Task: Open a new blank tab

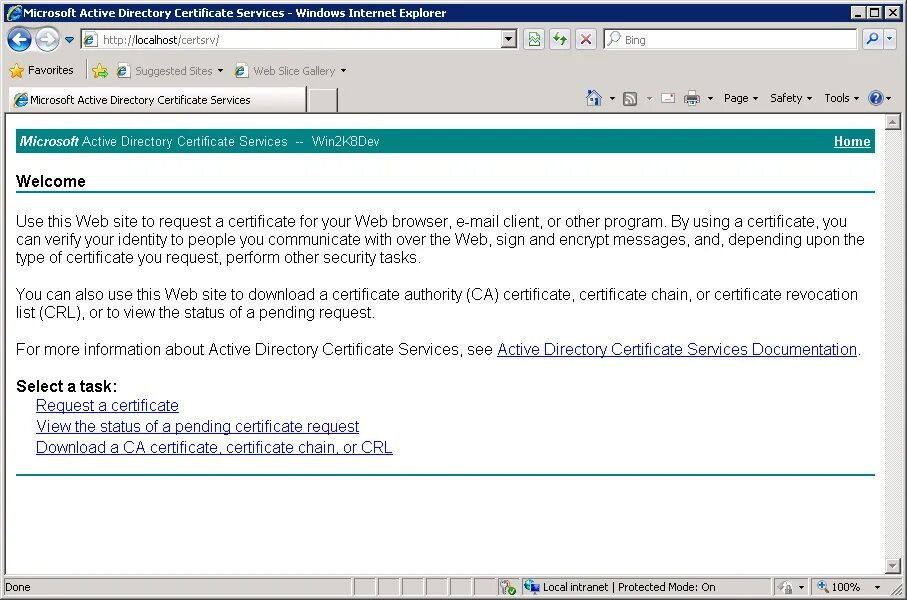Action: pyautogui.click(x=322, y=100)
